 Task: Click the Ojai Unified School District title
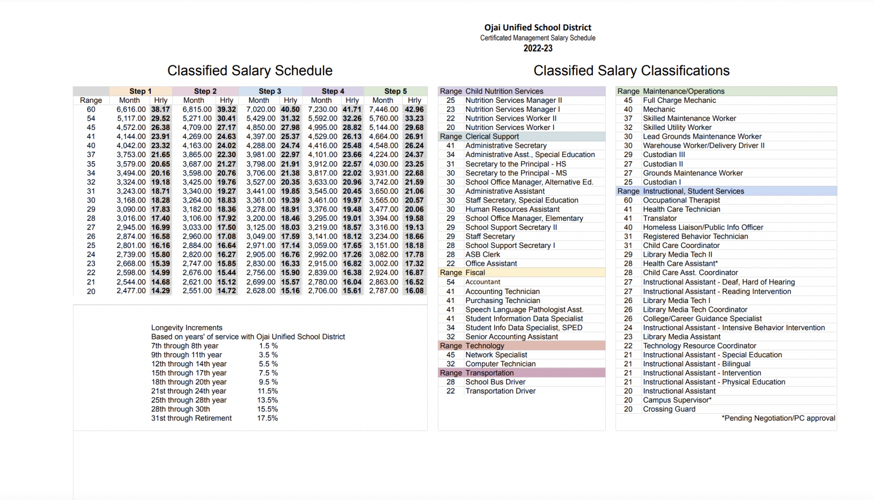point(537,28)
